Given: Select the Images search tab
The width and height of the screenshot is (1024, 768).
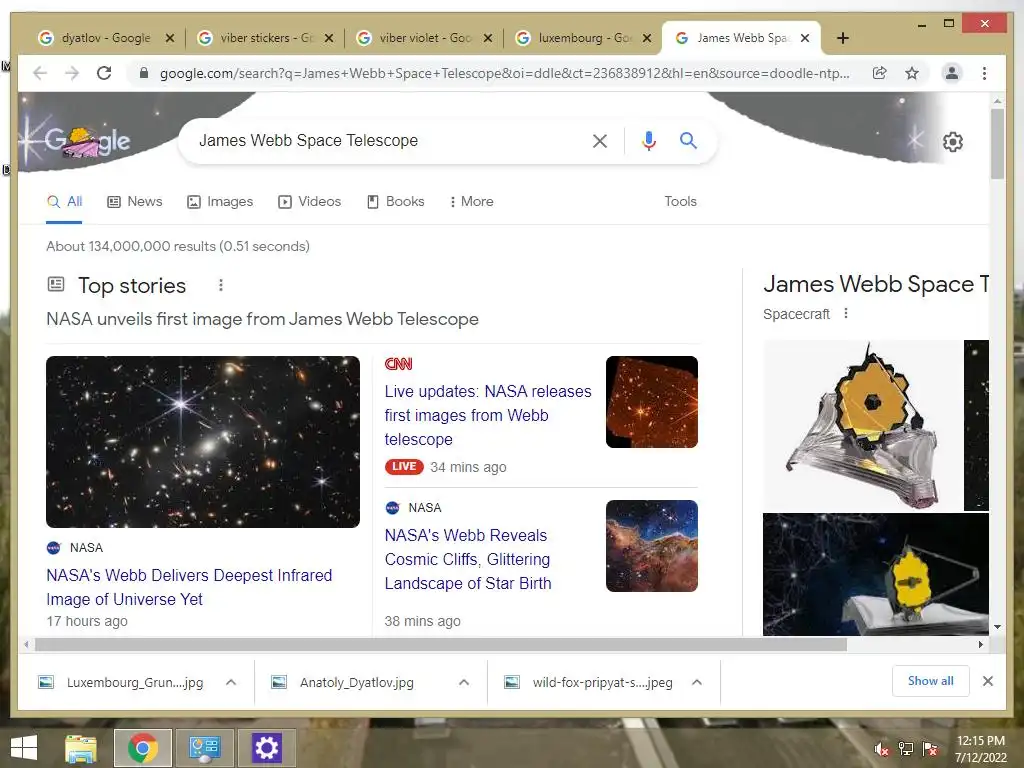Looking at the screenshot, I should 220,202.
